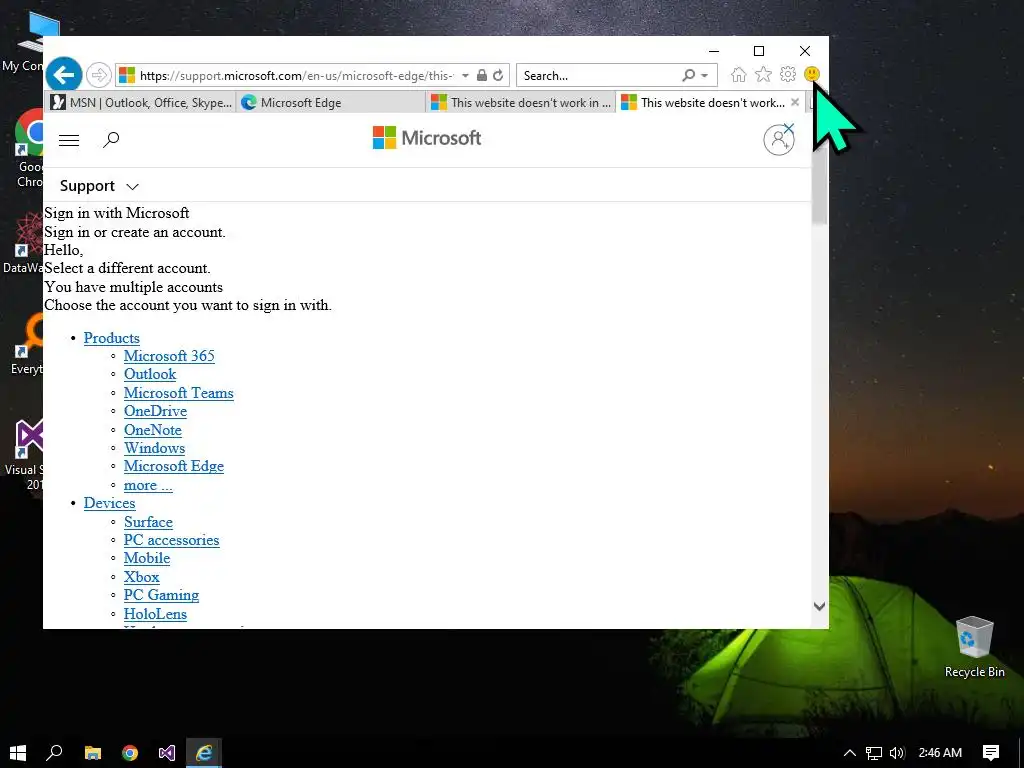
Task: Click the address bar URL field
Action: pos(296,76)
